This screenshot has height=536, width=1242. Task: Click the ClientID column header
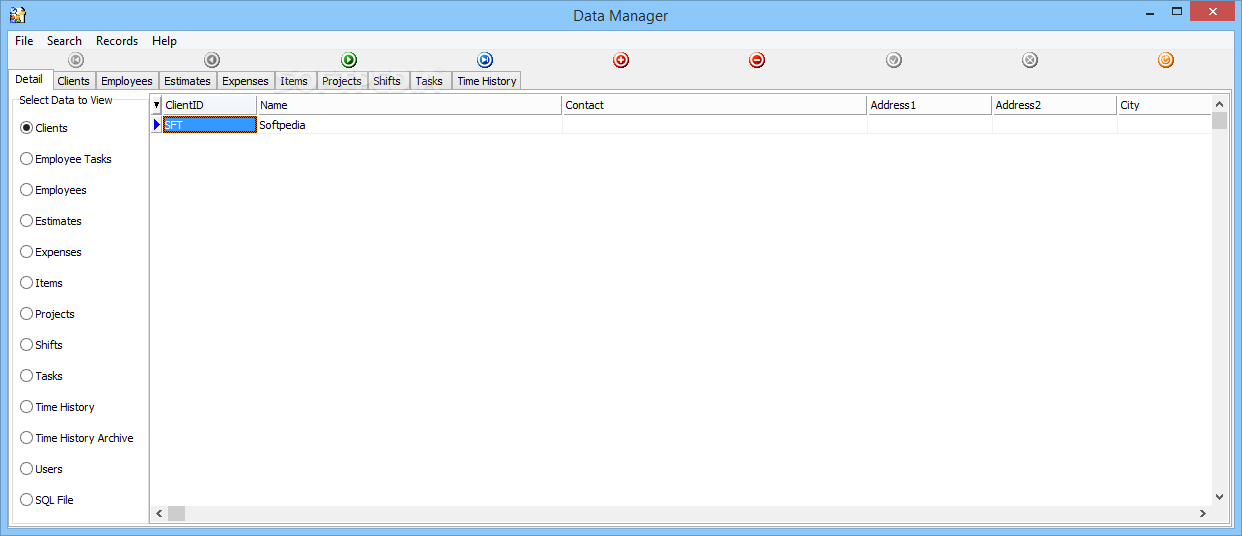209,105
